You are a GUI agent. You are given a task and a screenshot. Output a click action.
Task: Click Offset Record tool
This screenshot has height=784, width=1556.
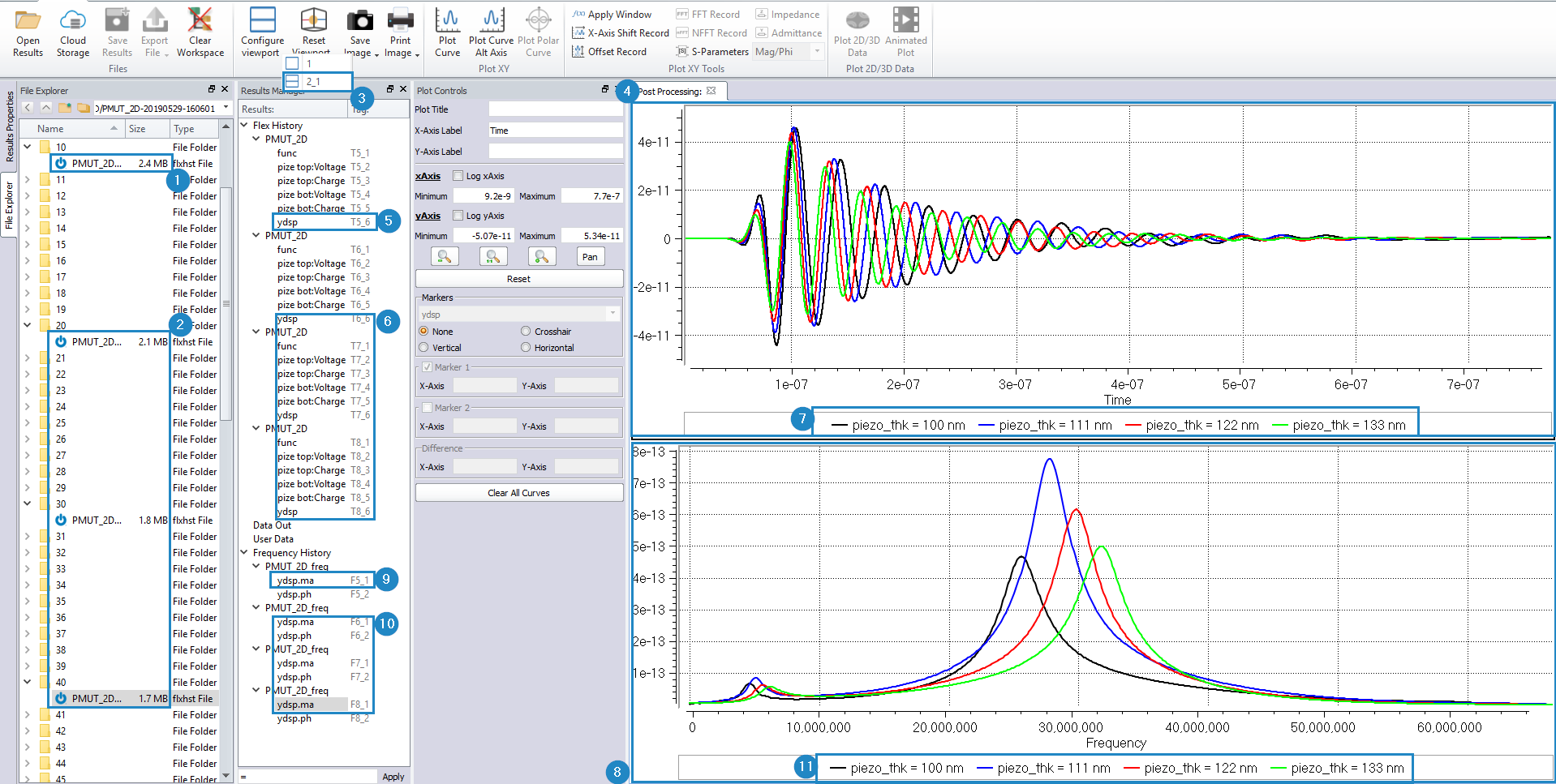coord(609,52)
